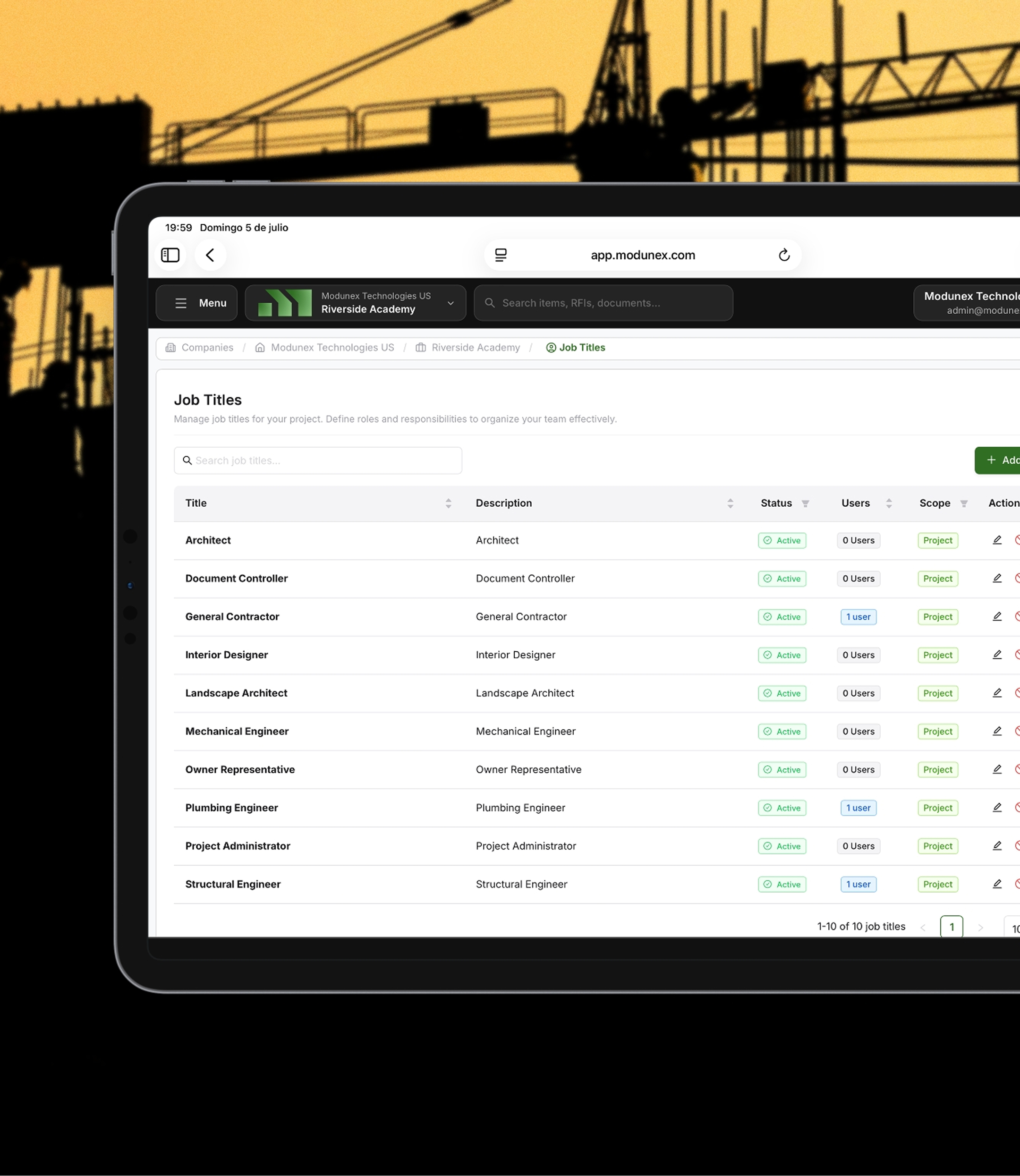This screenshot has width=1020, height=1176.
Task: Click the app.modunex.com address bar
Action: coord(643,255)
